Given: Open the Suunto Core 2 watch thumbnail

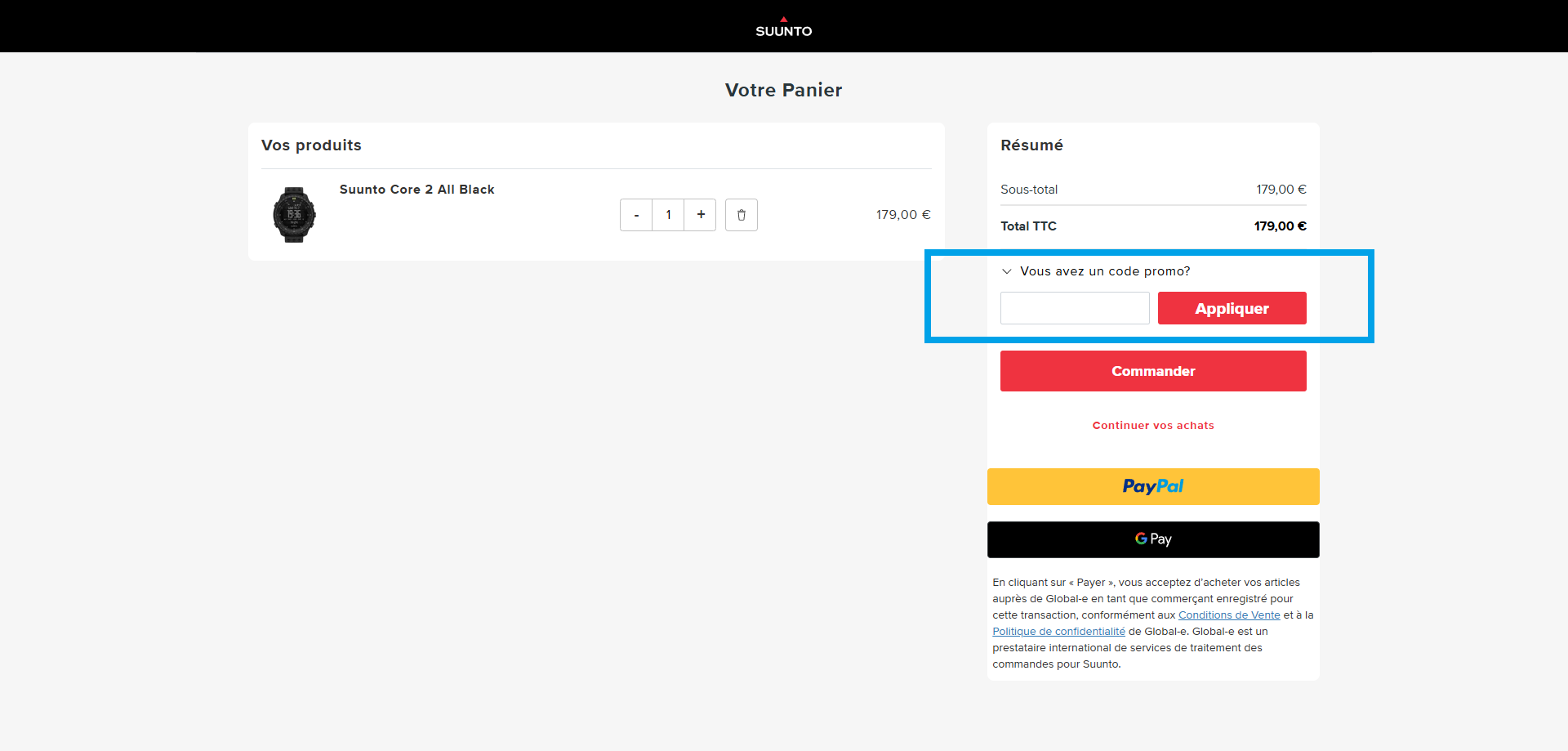Looking at the screenshot, I should click(294, 214).
